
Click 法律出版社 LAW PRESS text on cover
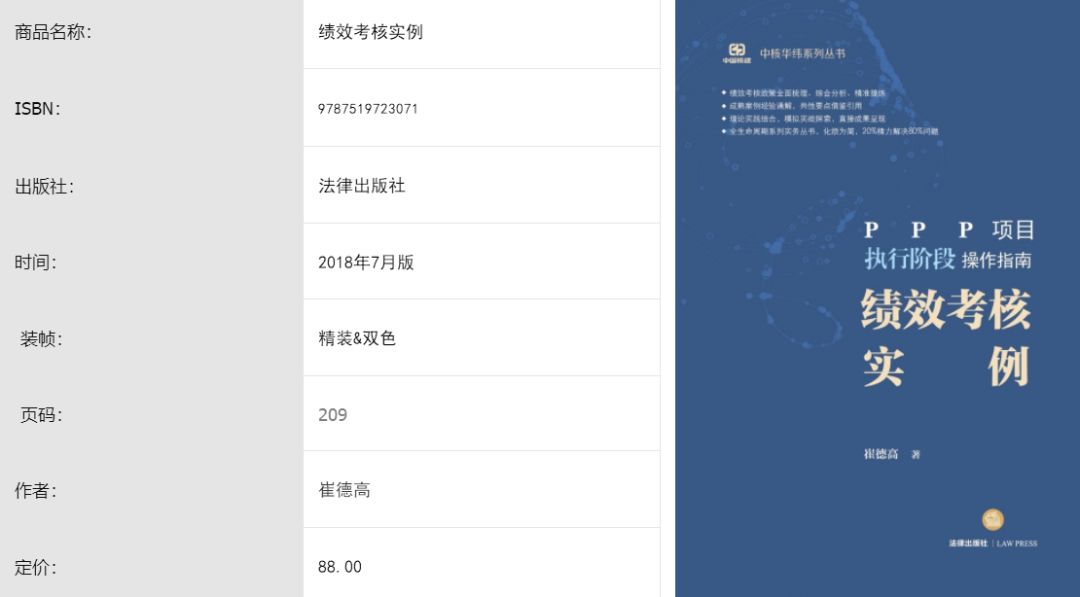pyautogui.click(x=992, y=543)
